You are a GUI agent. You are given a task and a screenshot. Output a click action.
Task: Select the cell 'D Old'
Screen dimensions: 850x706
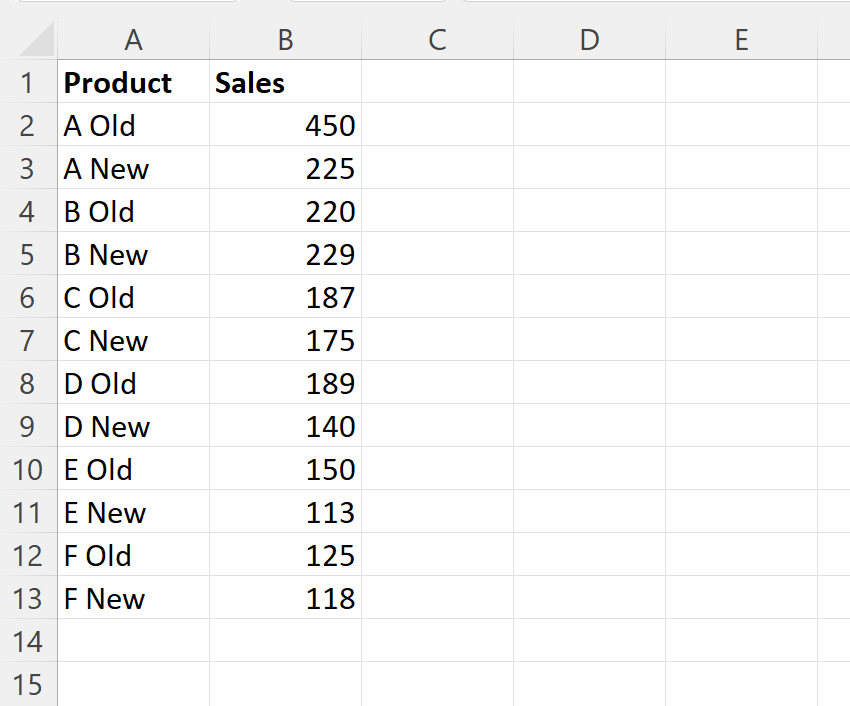(x=133, y=382)
